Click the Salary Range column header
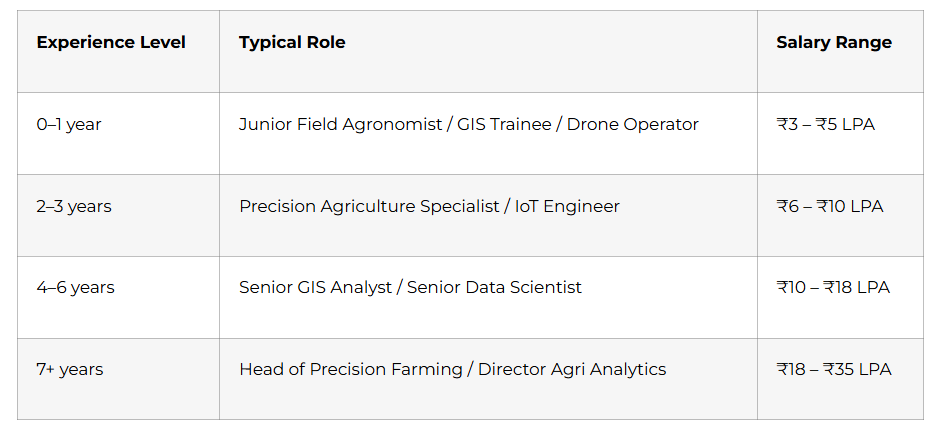This screenshot has width=942, height=432. click(x=834, y=43)
